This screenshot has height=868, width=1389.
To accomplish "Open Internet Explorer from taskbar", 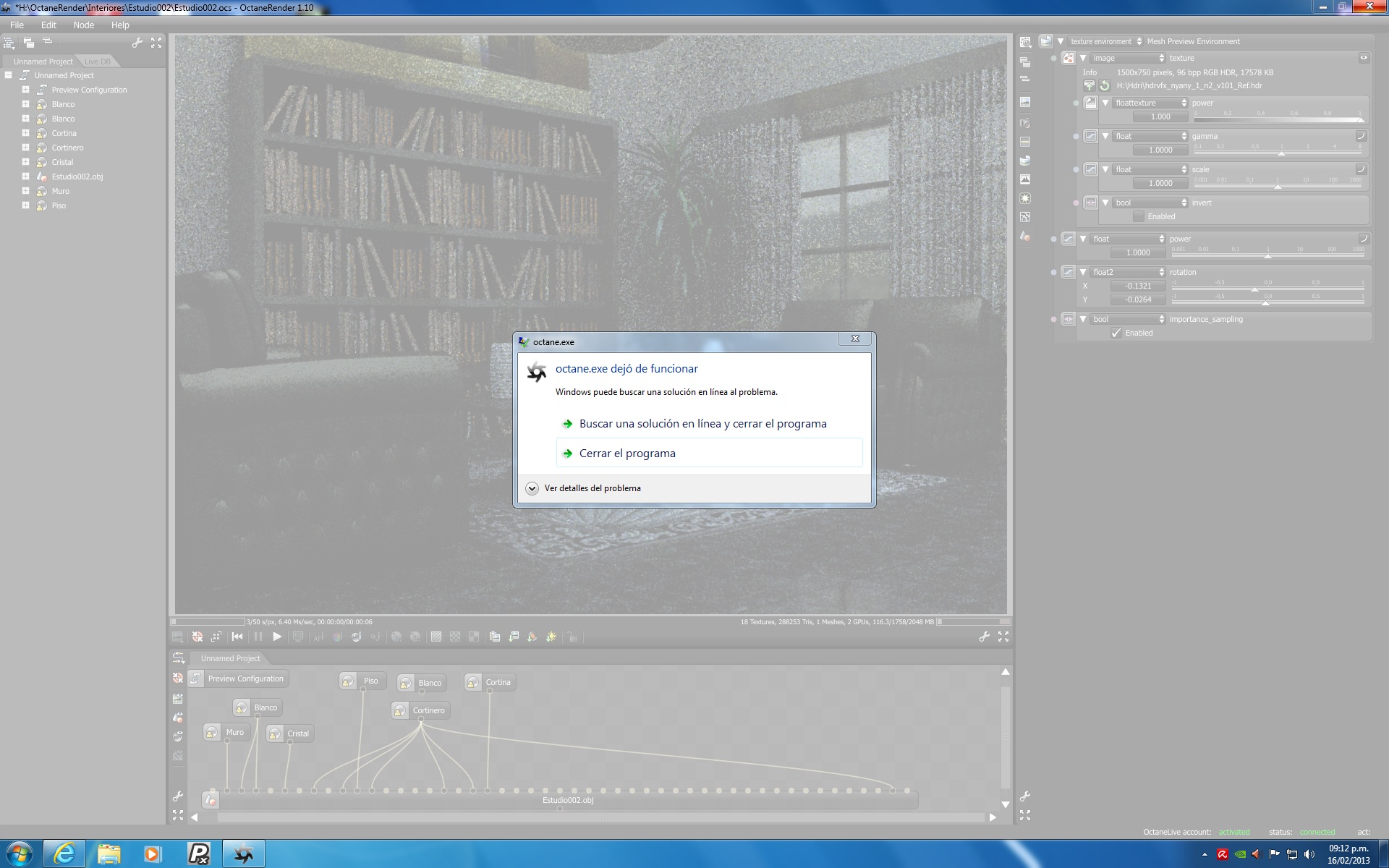I will 64,854.
